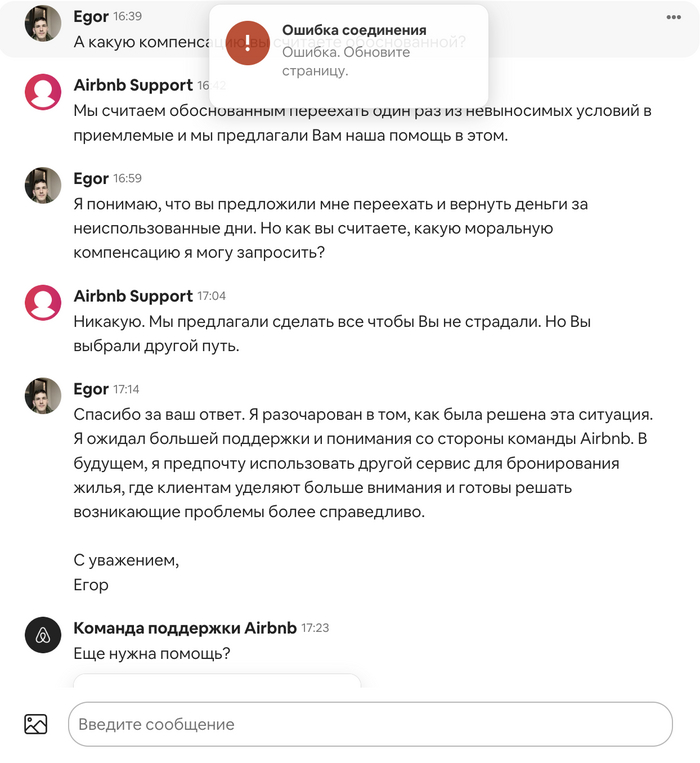This screenshot has height=763, width=700.
Task: Click the 17:14 timestamp
Action: tap(126, 390)
